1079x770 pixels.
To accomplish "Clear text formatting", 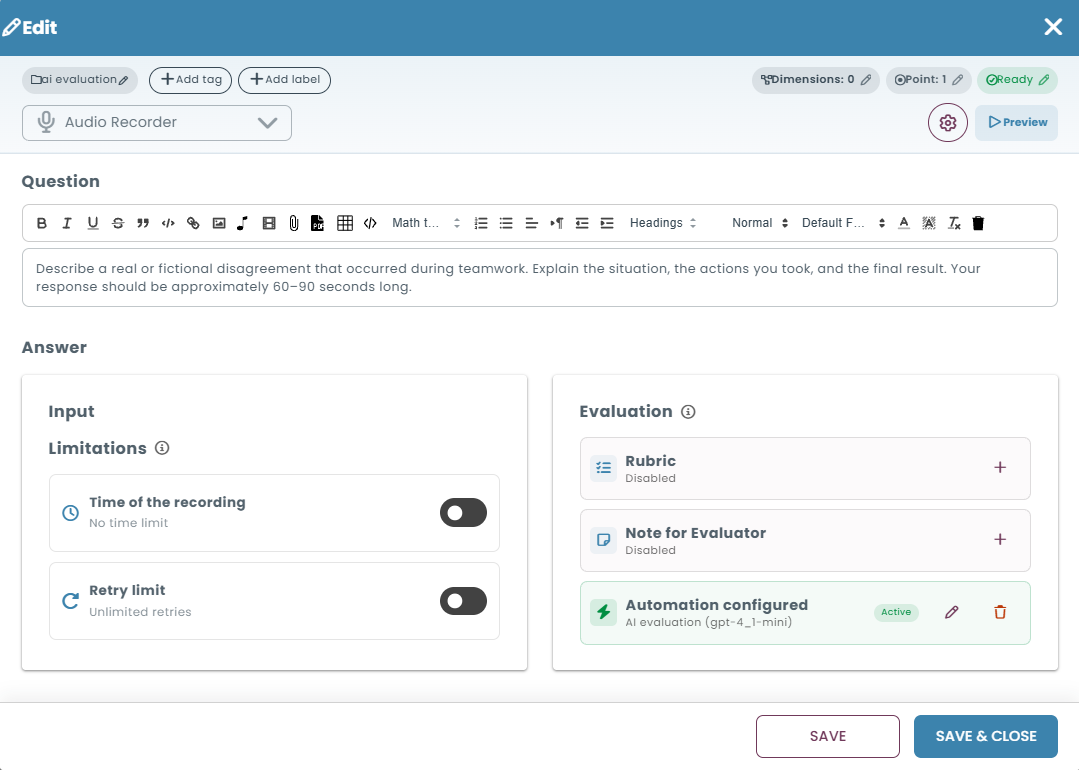I will click(x=954, y=223).
